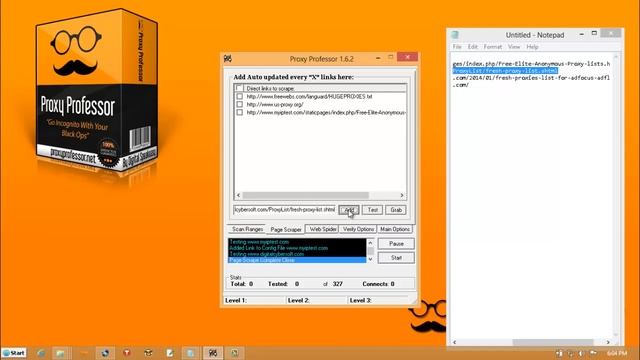This screenshot has height=360, width=640.
Task: Check the us-proxy.org link checkbox
Action: (x=240, y=104)
